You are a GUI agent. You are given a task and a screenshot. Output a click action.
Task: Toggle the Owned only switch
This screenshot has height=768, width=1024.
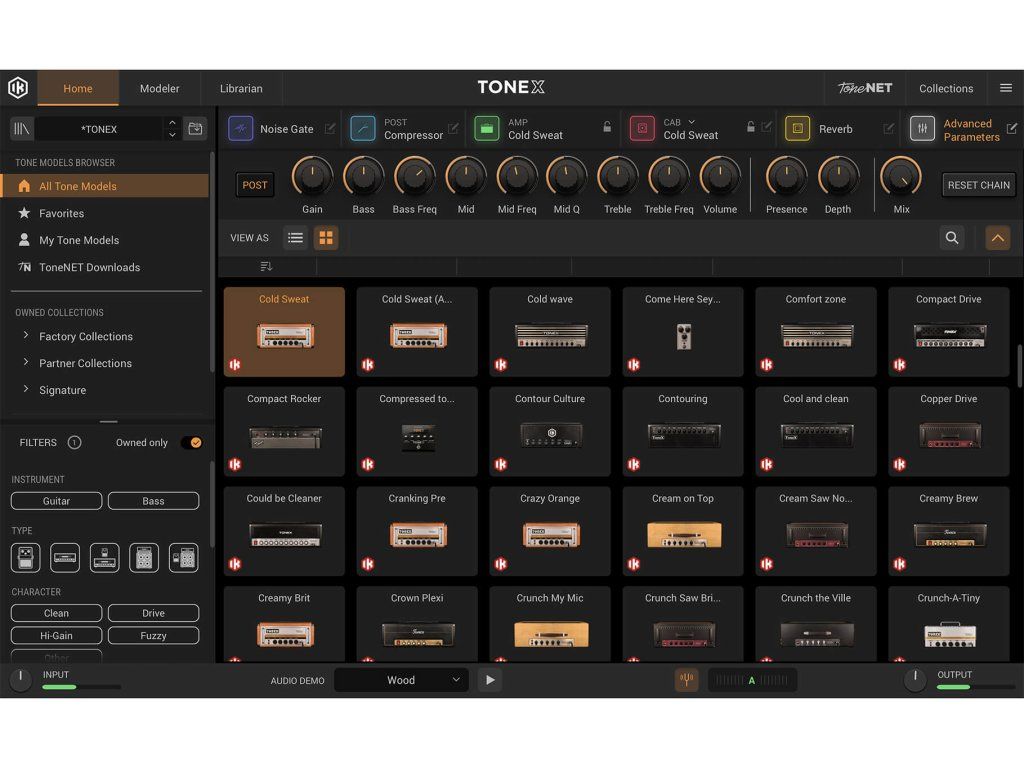click(191, 442)
